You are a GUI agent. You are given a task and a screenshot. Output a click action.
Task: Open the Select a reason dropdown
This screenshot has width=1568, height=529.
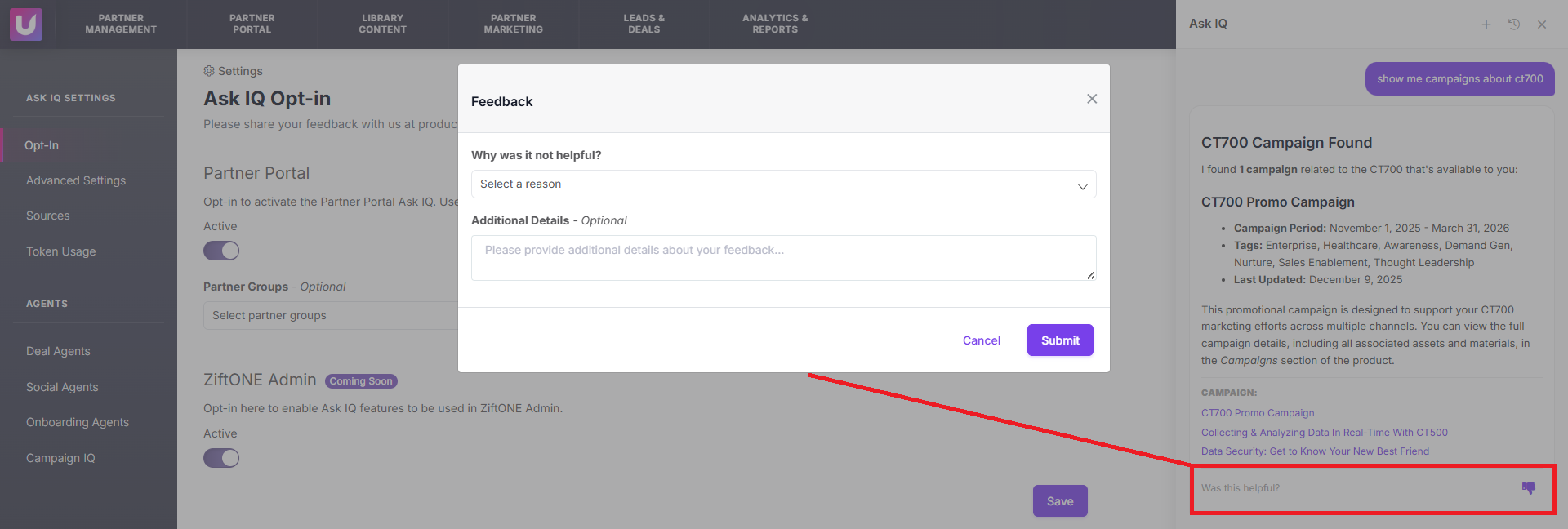pyautogui.click(x=783, y=184)
